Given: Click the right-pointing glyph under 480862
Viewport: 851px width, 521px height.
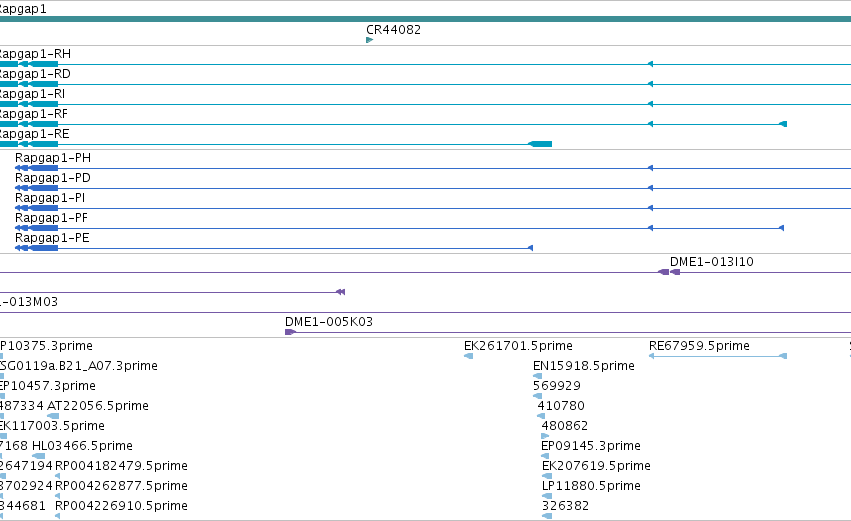Looking at the screenshot, I should 545,436.
